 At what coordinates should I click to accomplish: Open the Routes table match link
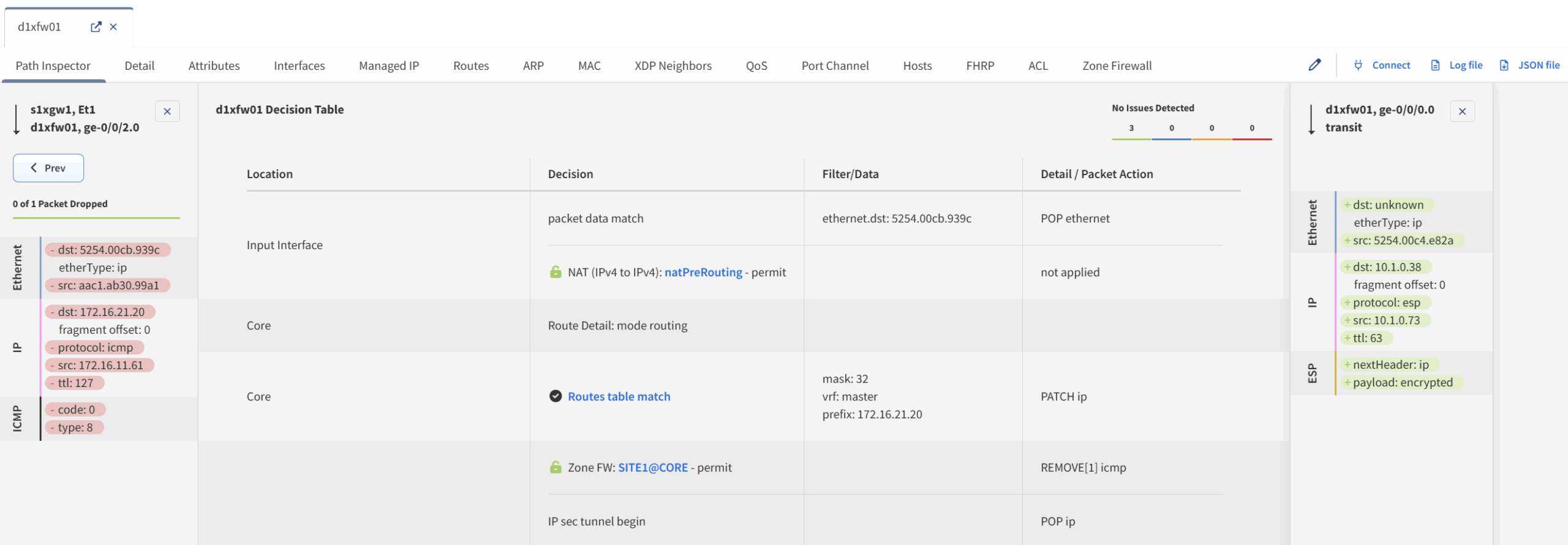point(619,396)
